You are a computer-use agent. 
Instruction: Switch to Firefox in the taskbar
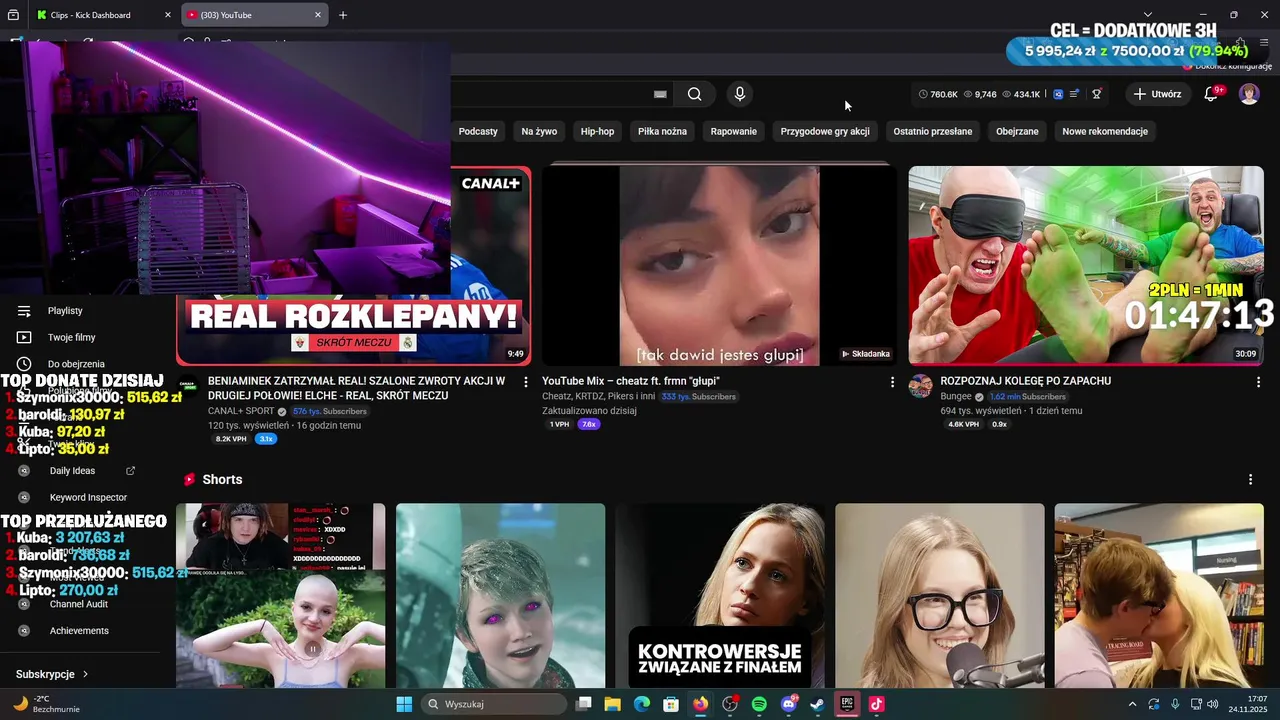700,704
